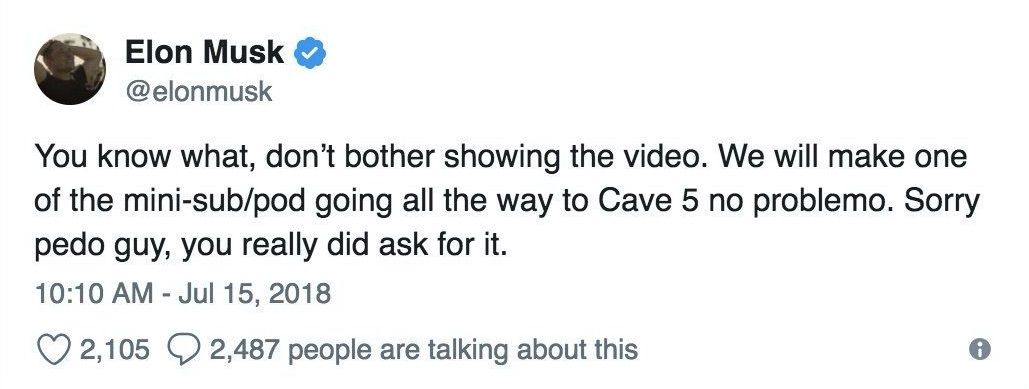Open the @elonmusk handle link
The width and height of the screenshot is (1029, 389).
click(198, 91)
